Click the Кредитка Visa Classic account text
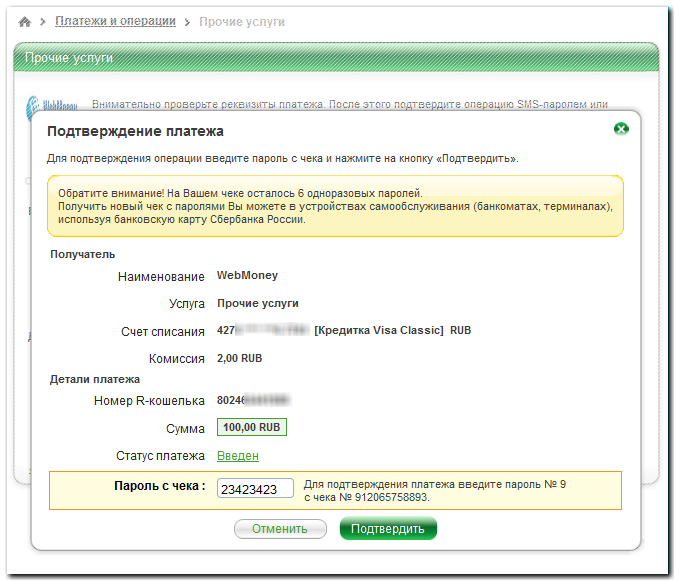675x581 pixels. pos(379,331)
